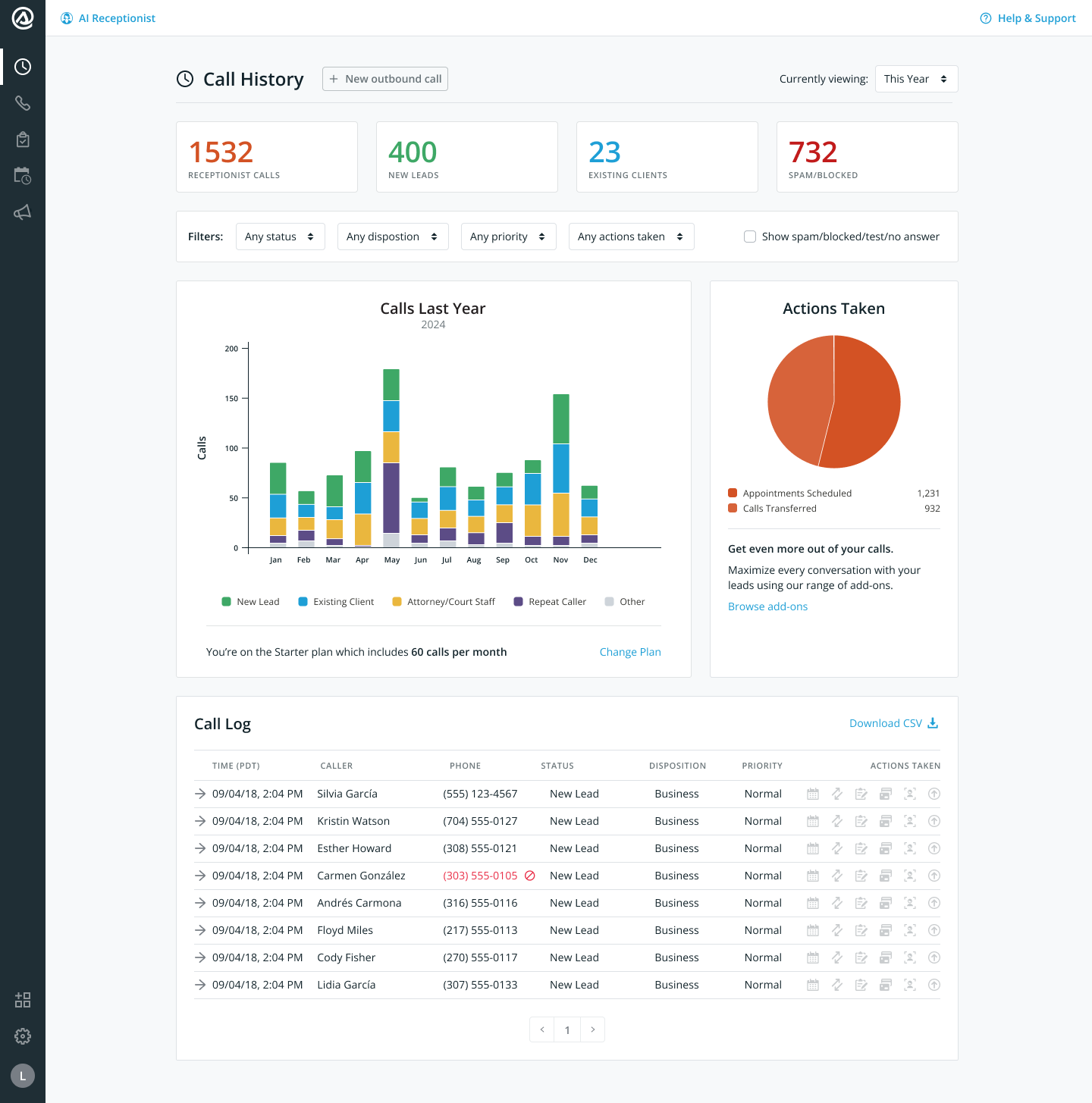Click the Download CSV link
The image size is (1092, 1103).
click(893, 723)
